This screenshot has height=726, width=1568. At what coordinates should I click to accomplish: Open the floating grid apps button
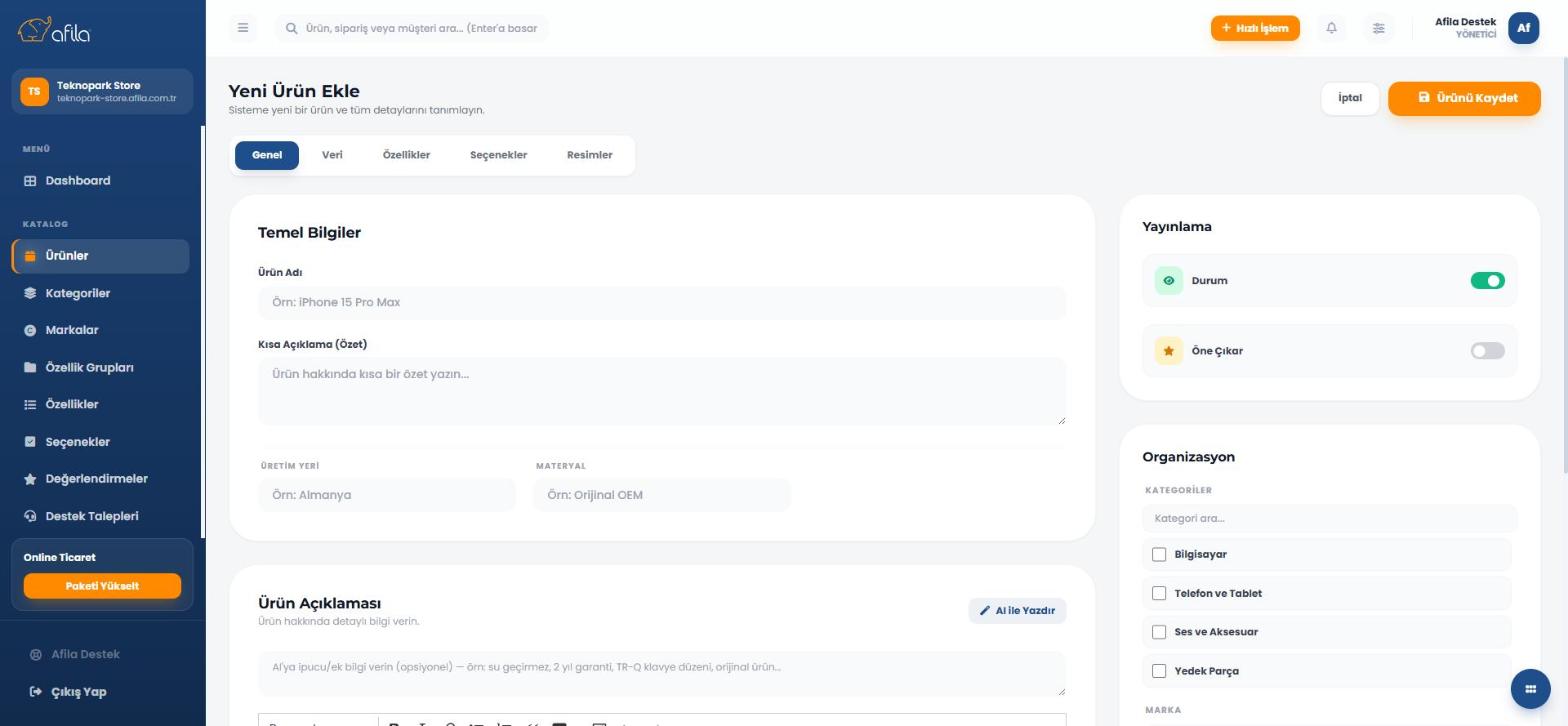(x=1530, y=689)
